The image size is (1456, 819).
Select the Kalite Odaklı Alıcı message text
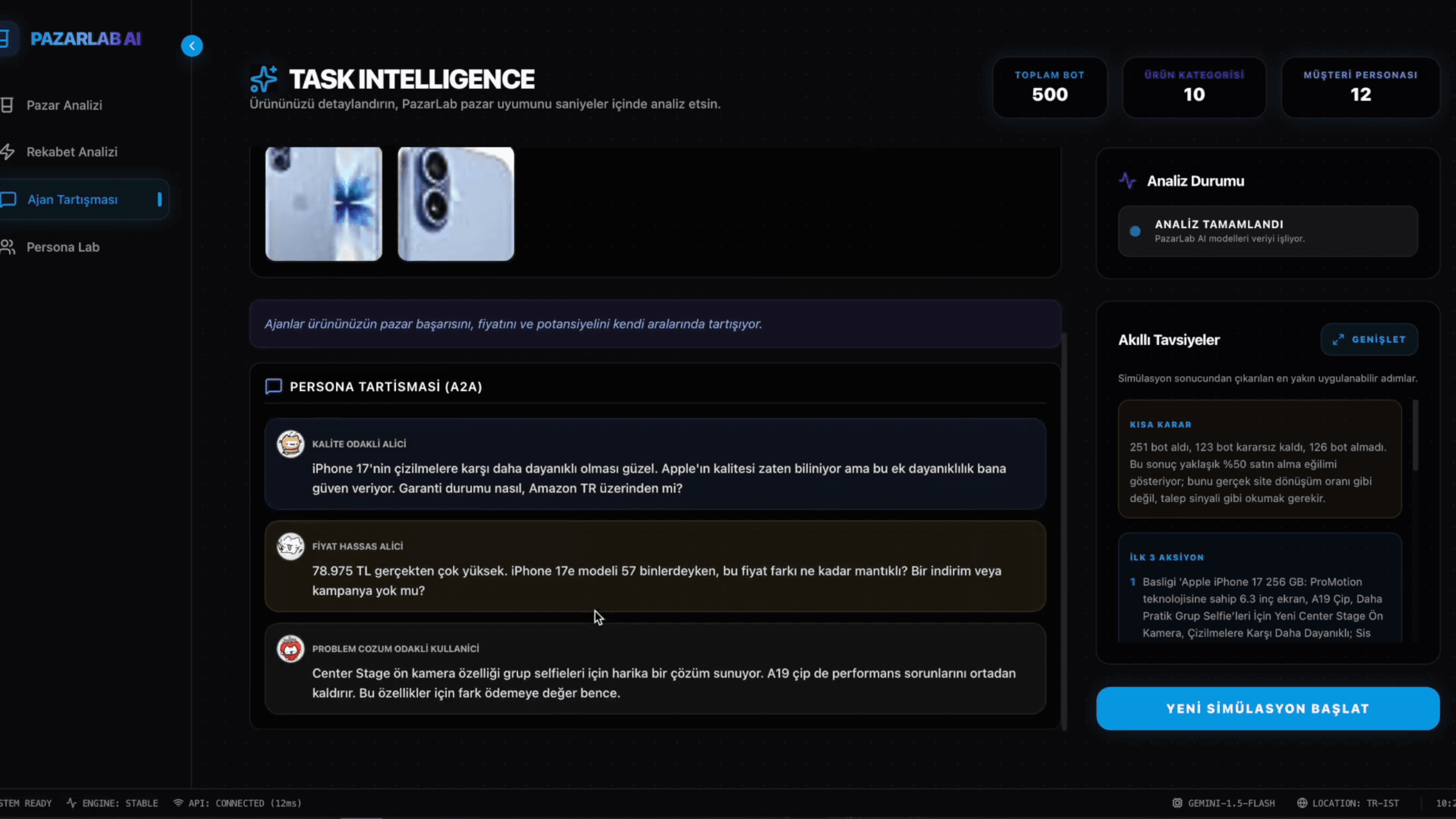pos(659,478)
